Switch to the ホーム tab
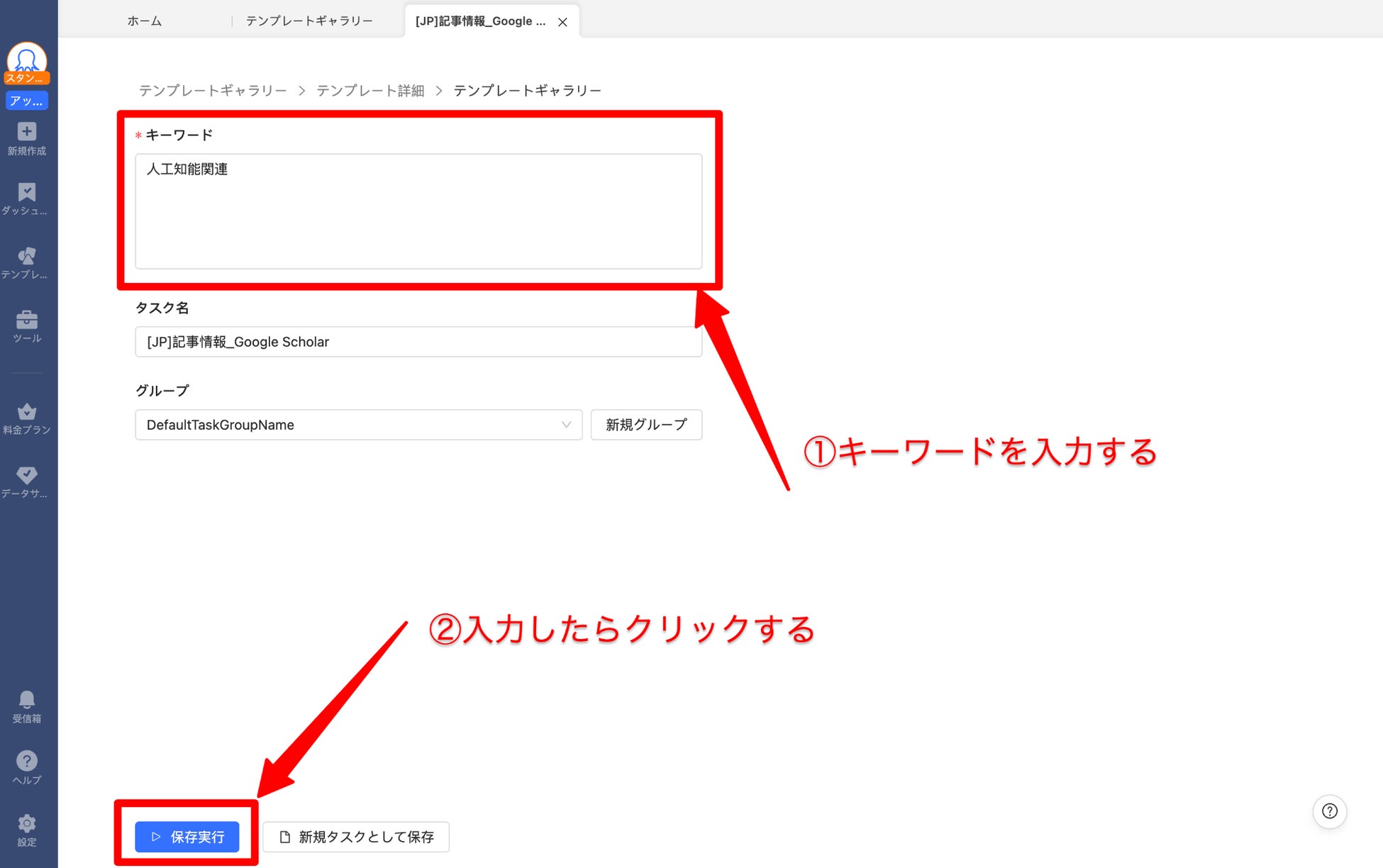Viewport: 1383px width, 868px height. pos(145,21)
